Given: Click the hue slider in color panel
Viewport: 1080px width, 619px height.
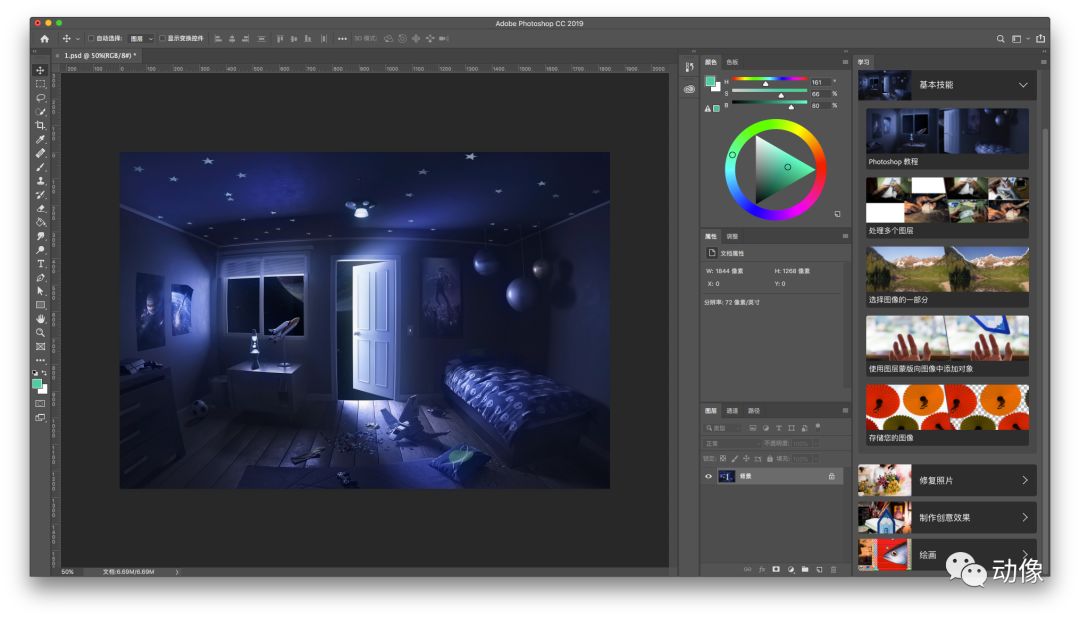Looking at the screenshot, I should pos(768,79).
